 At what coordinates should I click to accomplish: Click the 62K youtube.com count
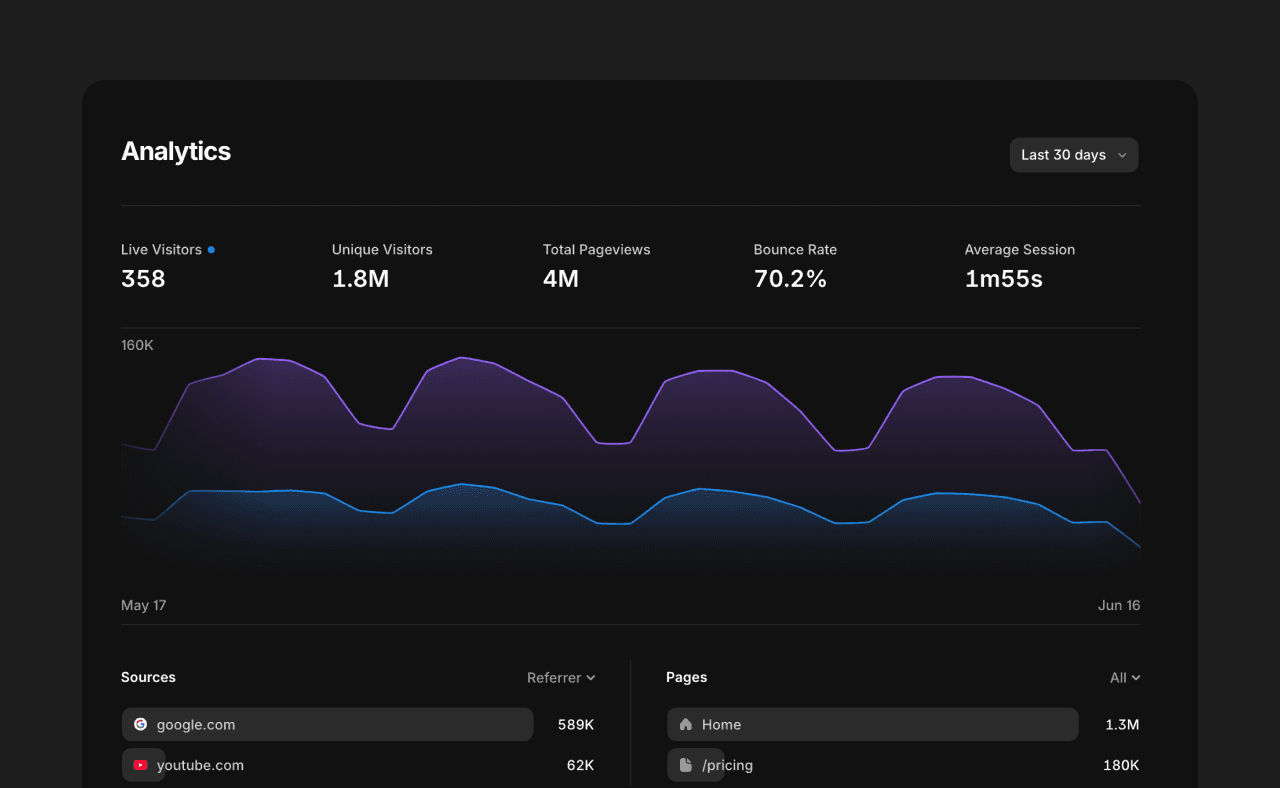[580, 765]
